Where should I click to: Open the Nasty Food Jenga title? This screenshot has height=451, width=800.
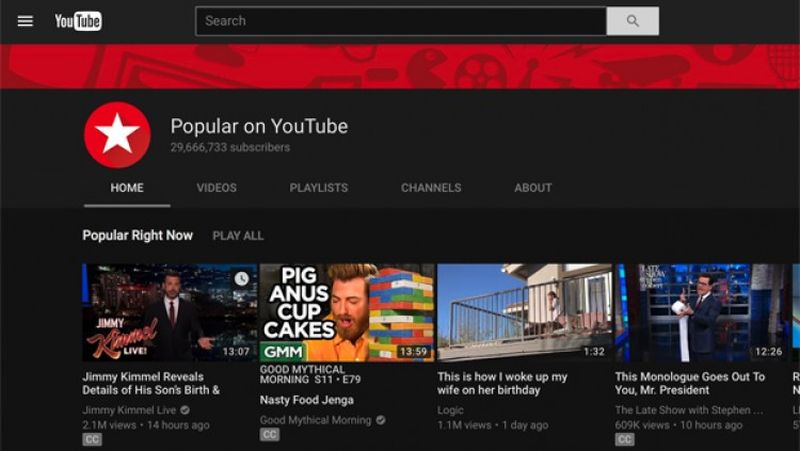[307, 400]
